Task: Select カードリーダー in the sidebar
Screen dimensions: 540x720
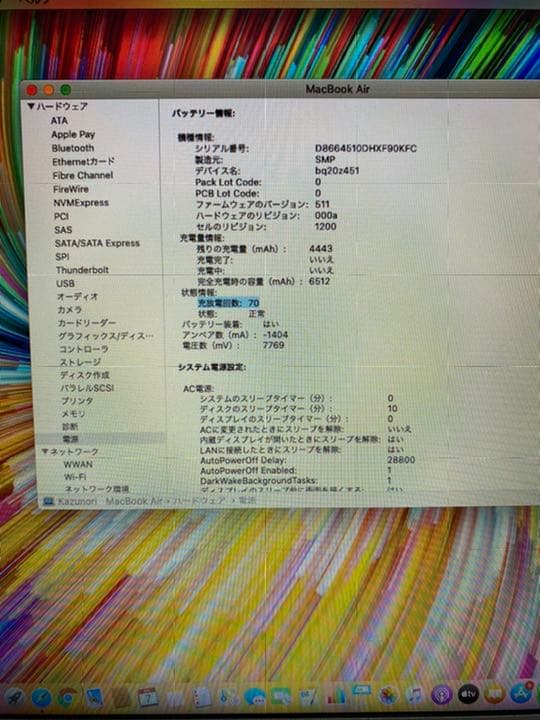Action: click(86, 323)
